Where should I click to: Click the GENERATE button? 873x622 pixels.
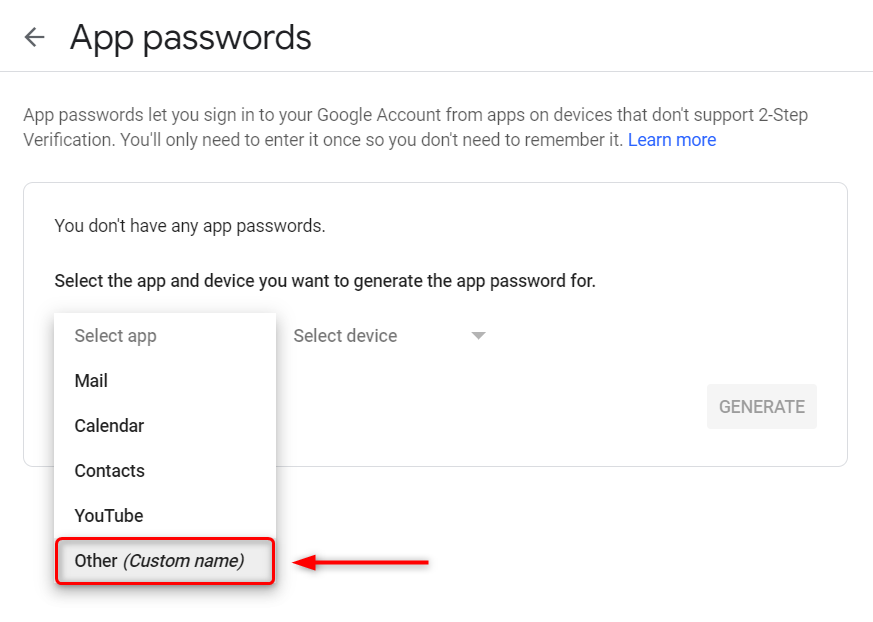[x=762, y=406]
